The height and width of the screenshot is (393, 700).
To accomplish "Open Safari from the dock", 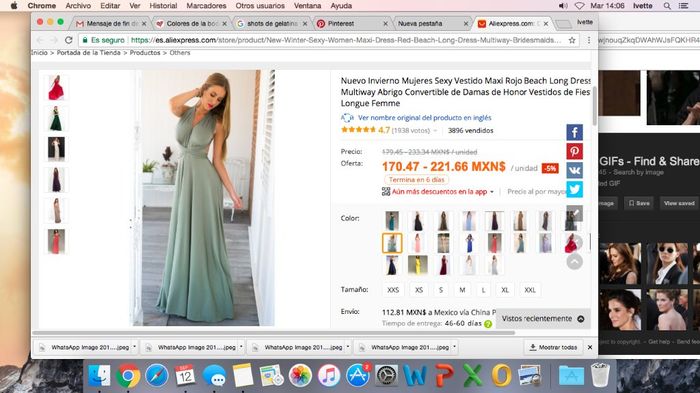I will coord(157,375).
